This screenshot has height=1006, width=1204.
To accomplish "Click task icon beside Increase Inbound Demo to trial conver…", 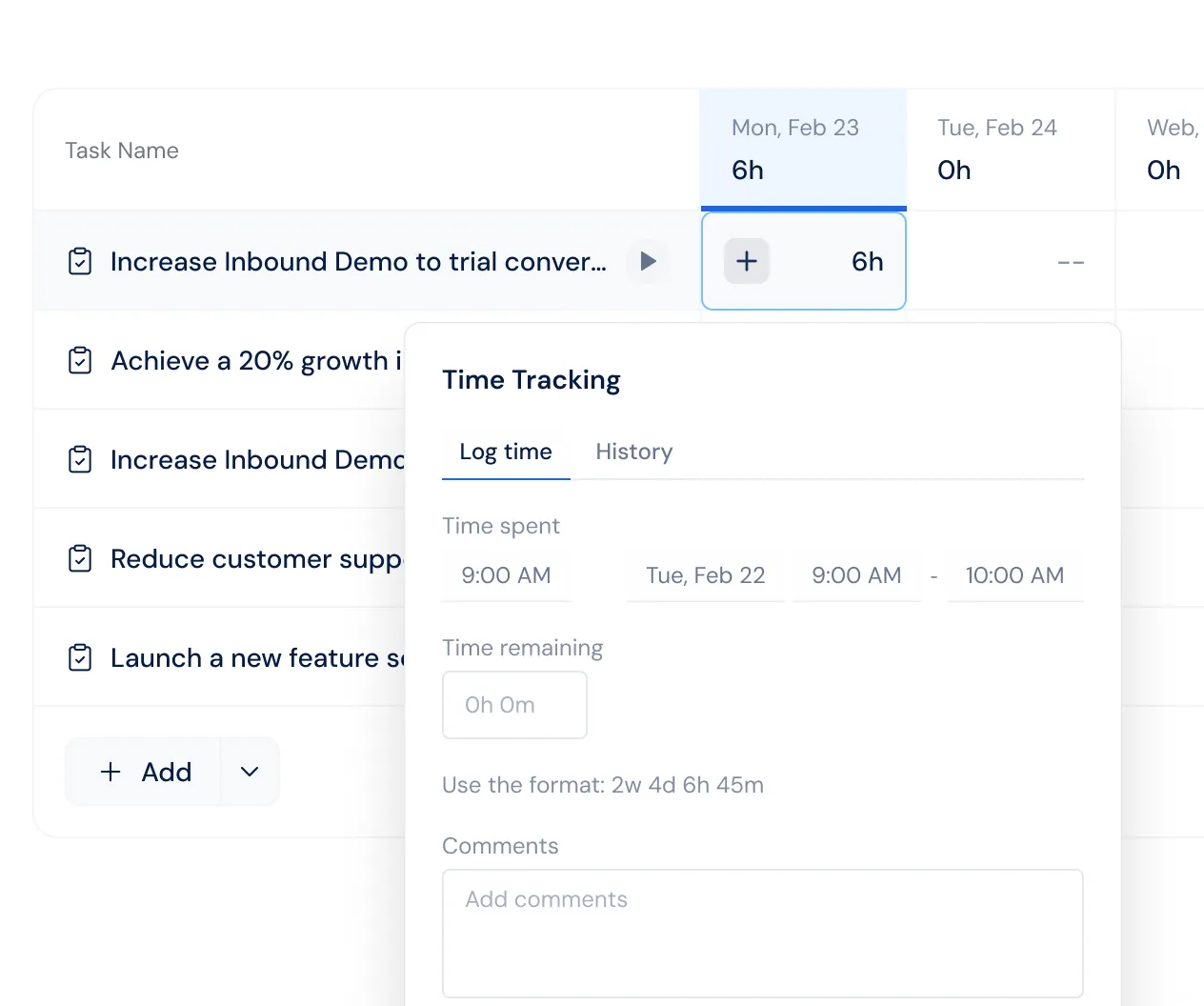I will [x=80, y=261].
